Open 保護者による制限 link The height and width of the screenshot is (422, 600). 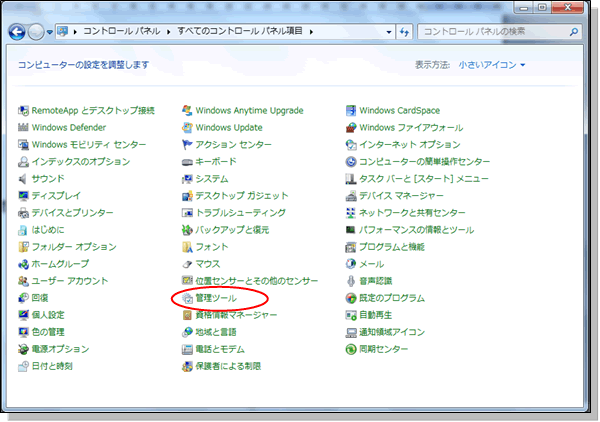[228, 366]
